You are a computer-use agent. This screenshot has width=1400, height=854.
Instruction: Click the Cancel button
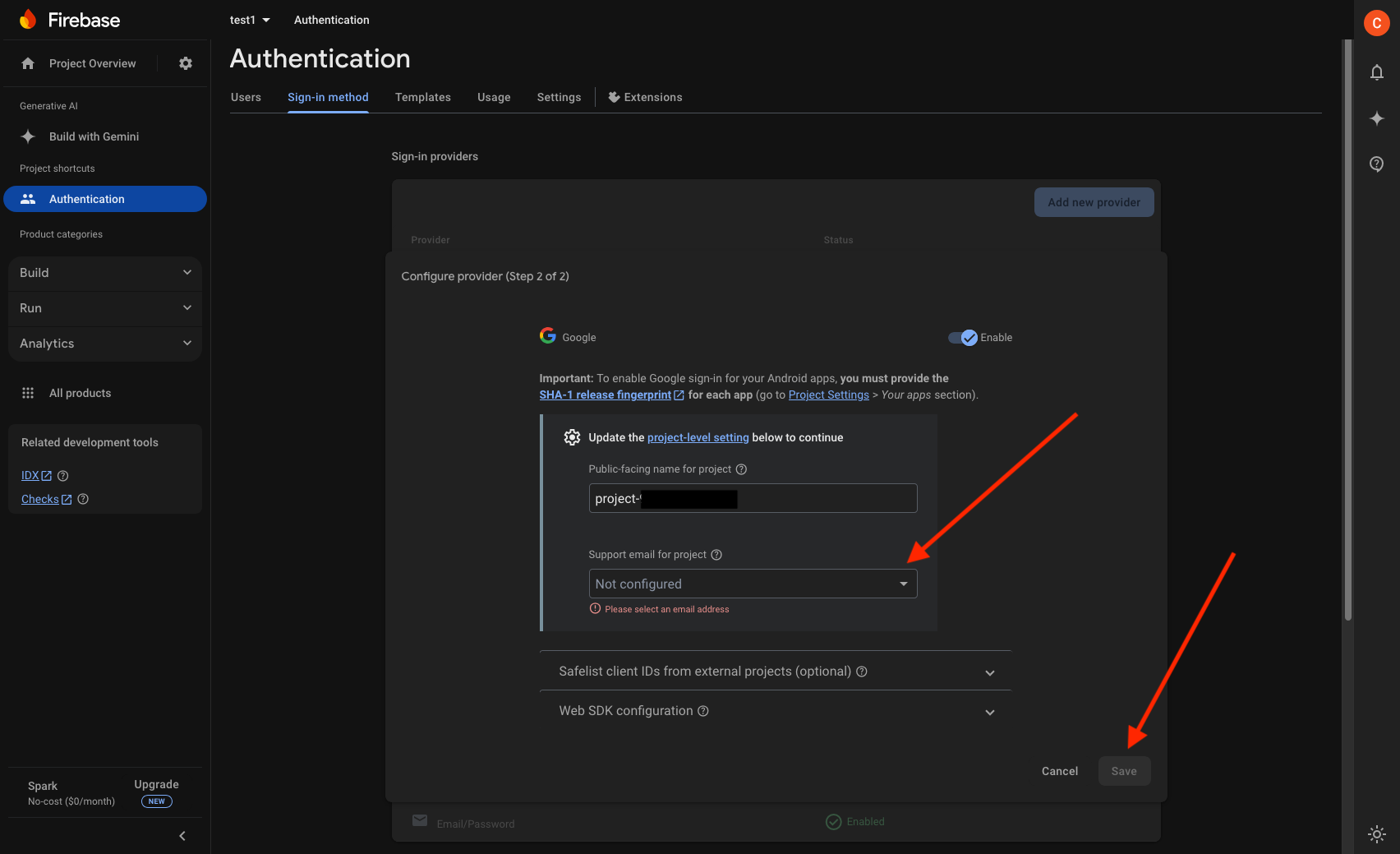(x=1060, y=771)
